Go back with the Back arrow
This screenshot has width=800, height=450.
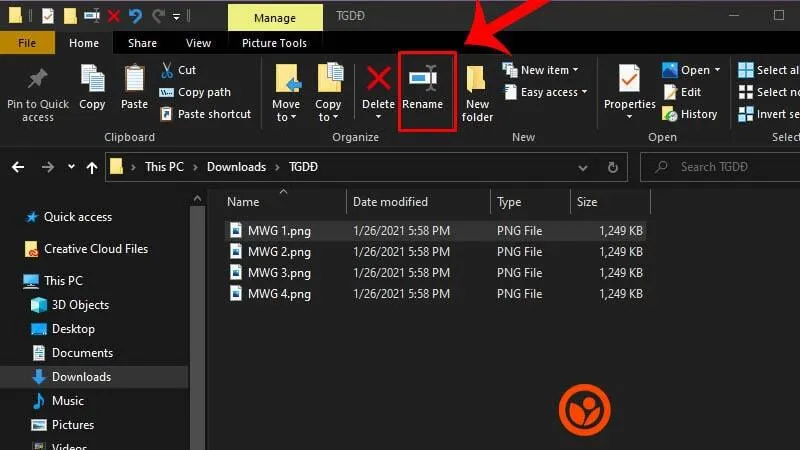tap(18, 167)
